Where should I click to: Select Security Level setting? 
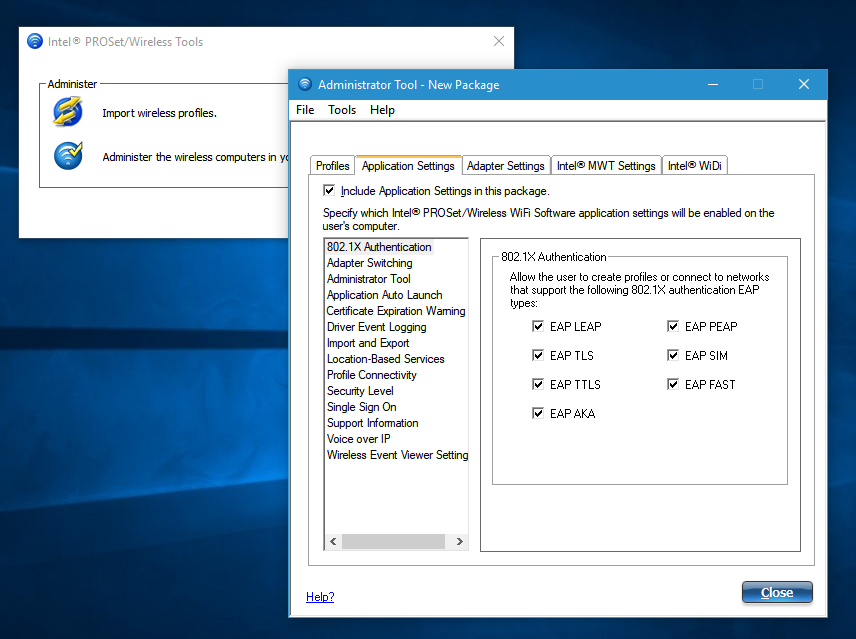pyautogui.click(x=360, y=391)
